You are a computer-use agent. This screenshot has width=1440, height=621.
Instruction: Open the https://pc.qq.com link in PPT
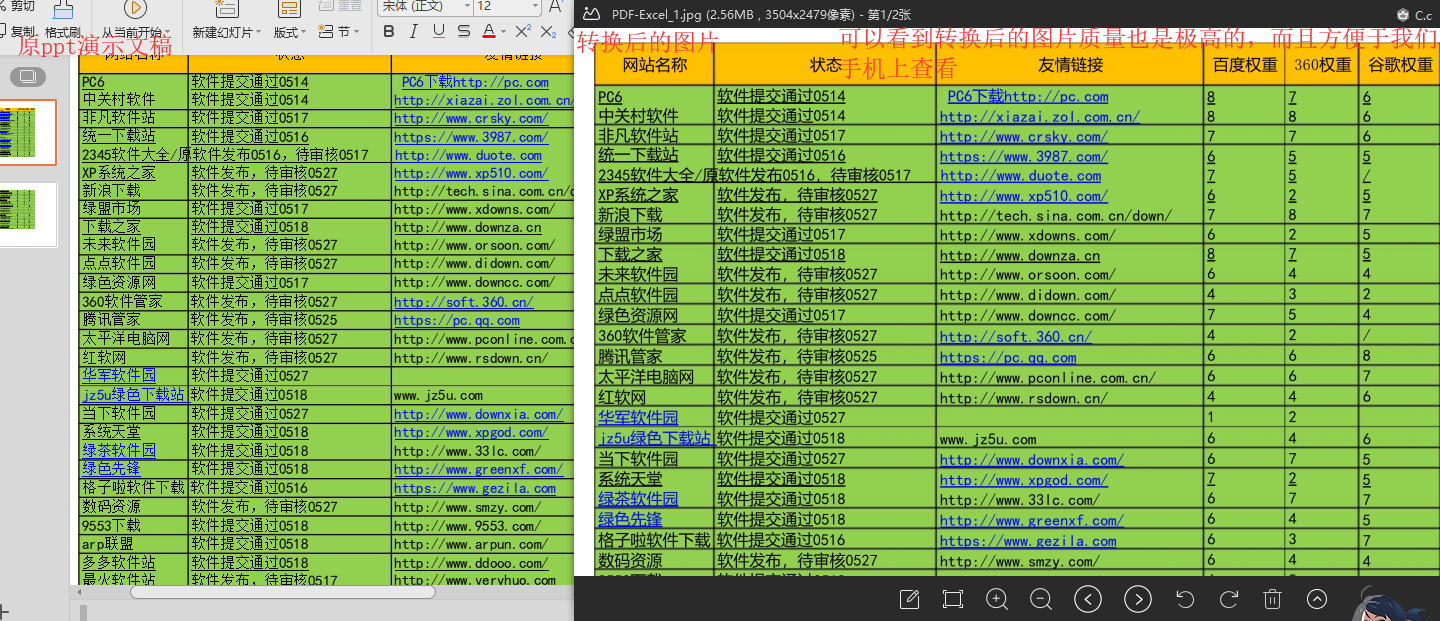457,320
